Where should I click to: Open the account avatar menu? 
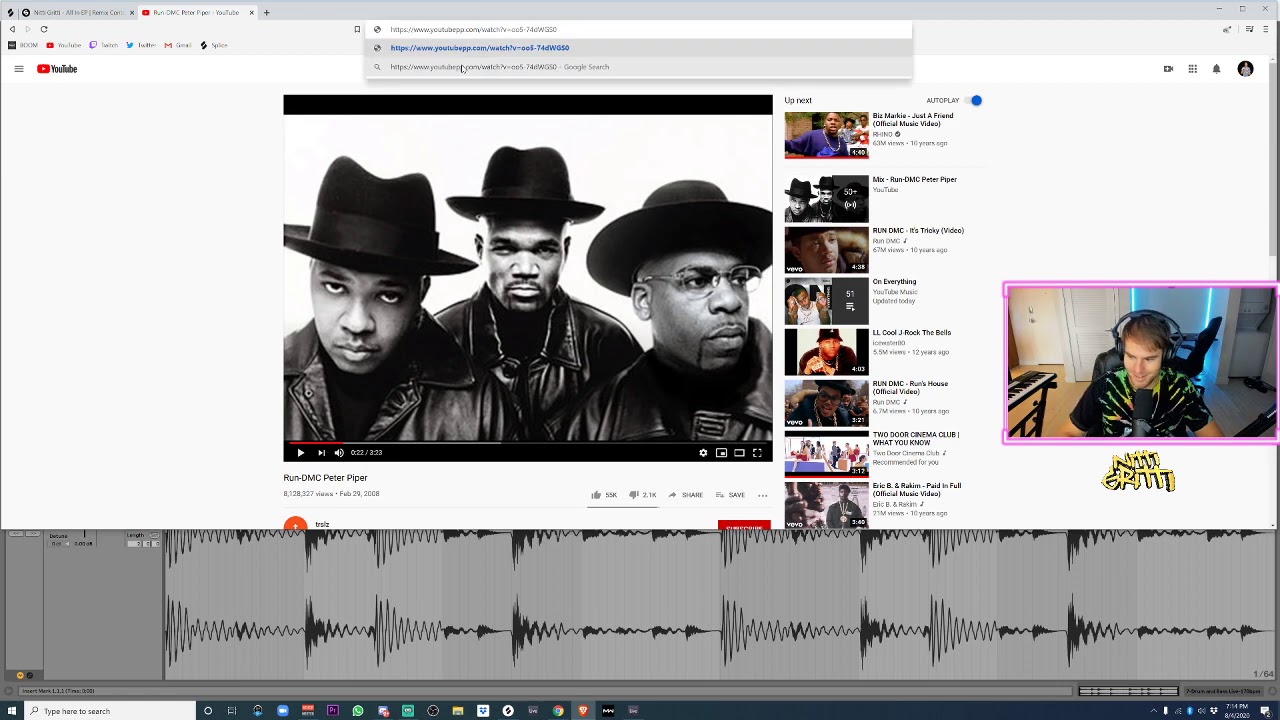1245,69
